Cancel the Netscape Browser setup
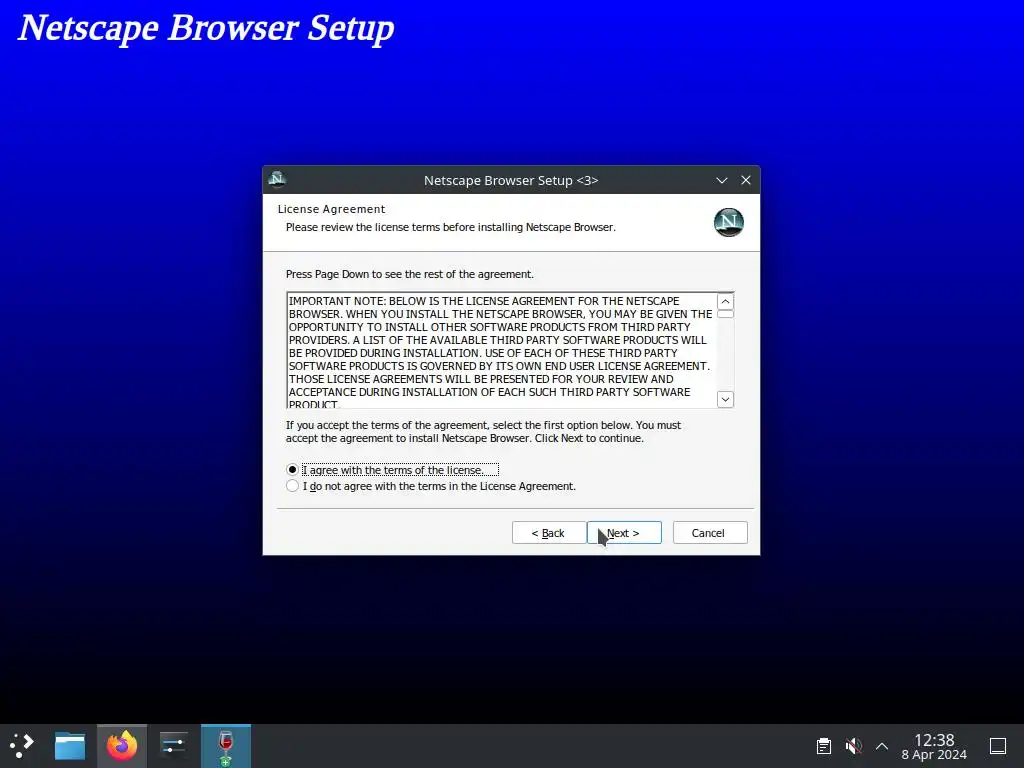The width and height of the screenshot is (1024, 768). [x=710, y=533]
